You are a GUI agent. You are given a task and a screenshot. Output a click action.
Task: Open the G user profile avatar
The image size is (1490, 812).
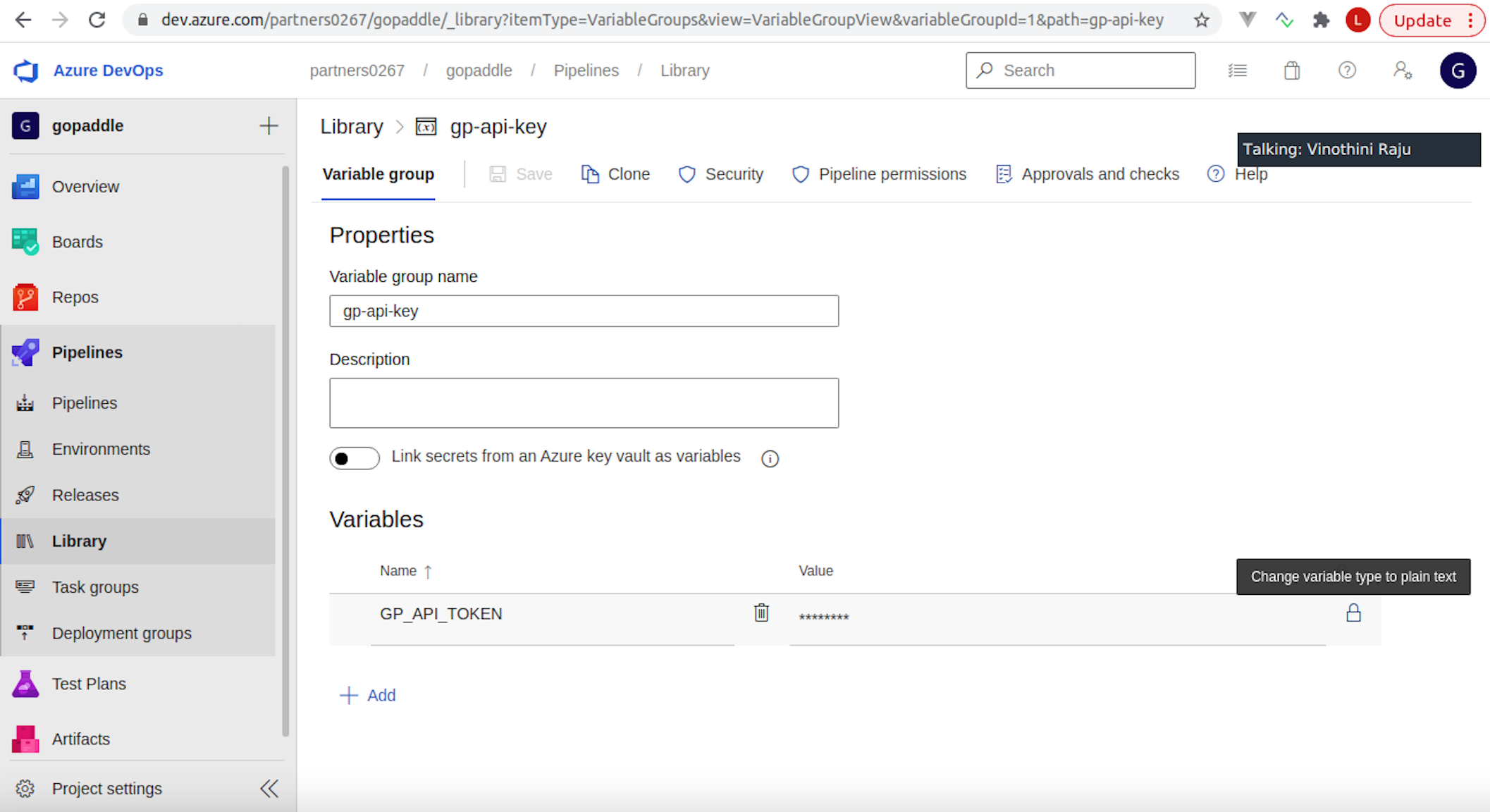(x=1458, y=70)
